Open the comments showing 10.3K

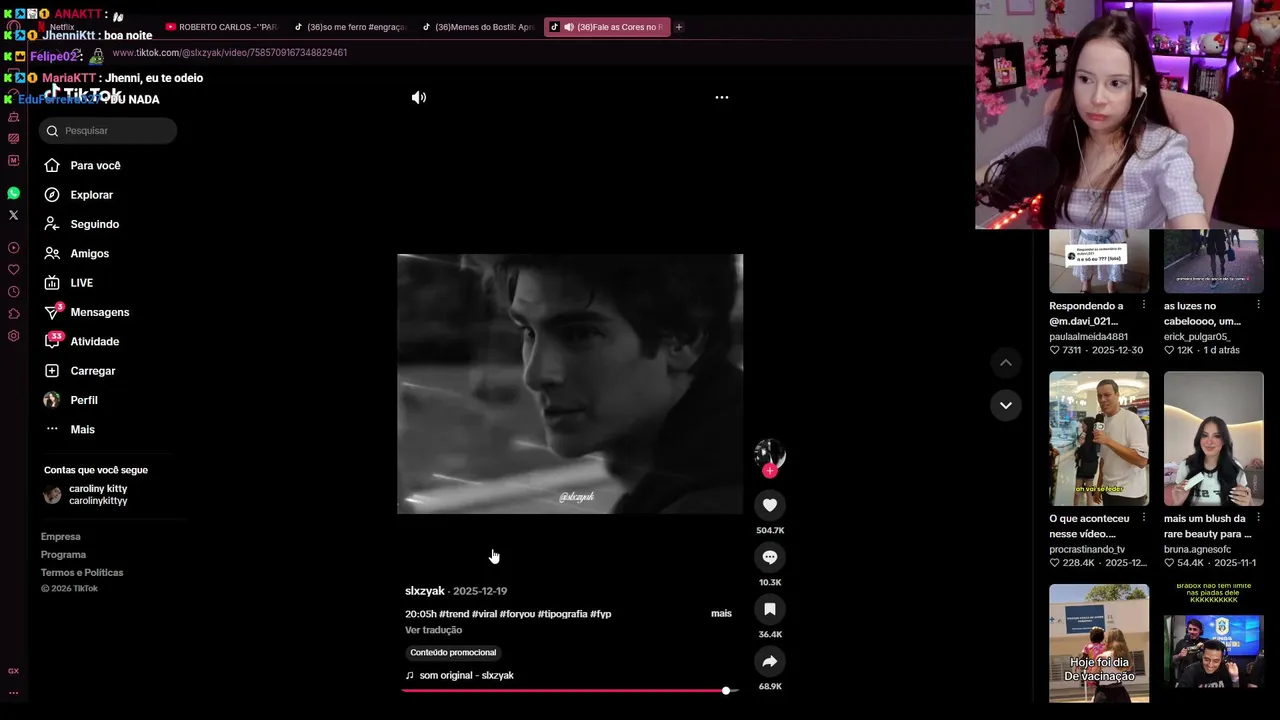770,557
